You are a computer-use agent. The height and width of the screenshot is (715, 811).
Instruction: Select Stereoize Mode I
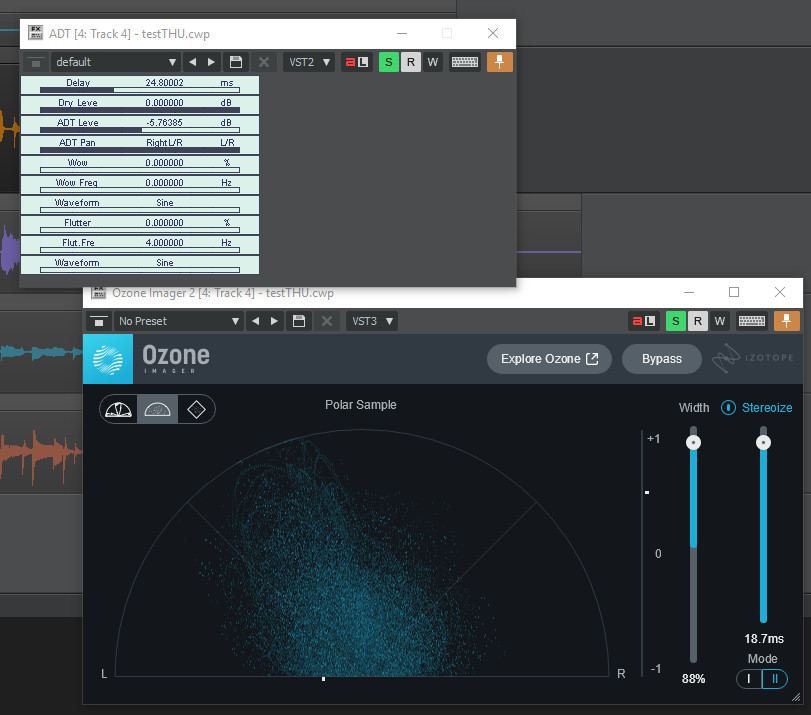click(749, 679)
